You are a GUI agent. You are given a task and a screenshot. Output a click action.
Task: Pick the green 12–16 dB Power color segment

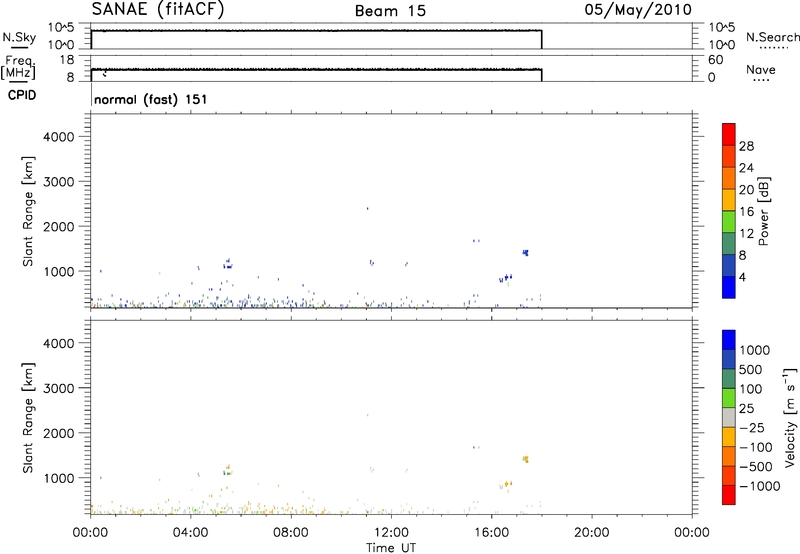(729, 222)
